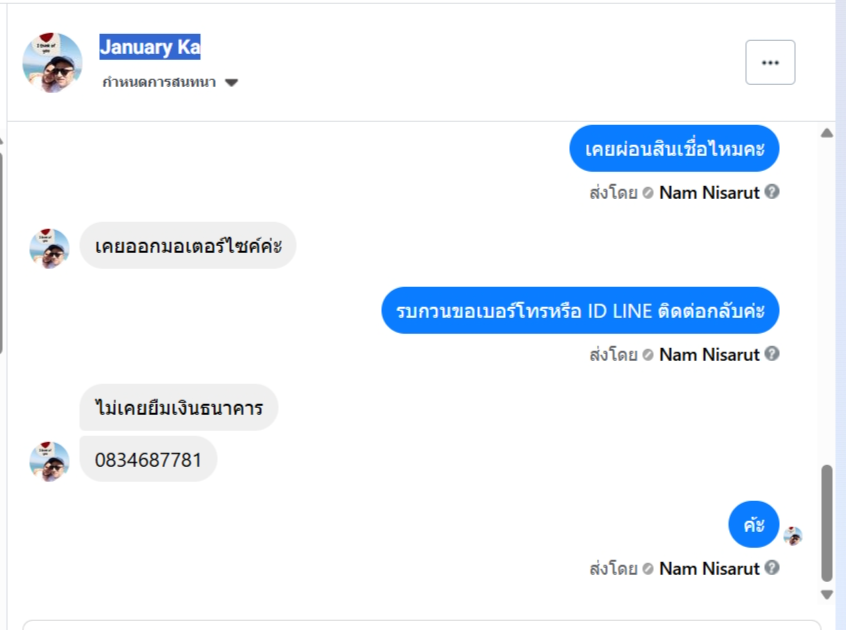Click the check icon before first Nam Nisarut
Screen dimensions: 846x630
648,192
